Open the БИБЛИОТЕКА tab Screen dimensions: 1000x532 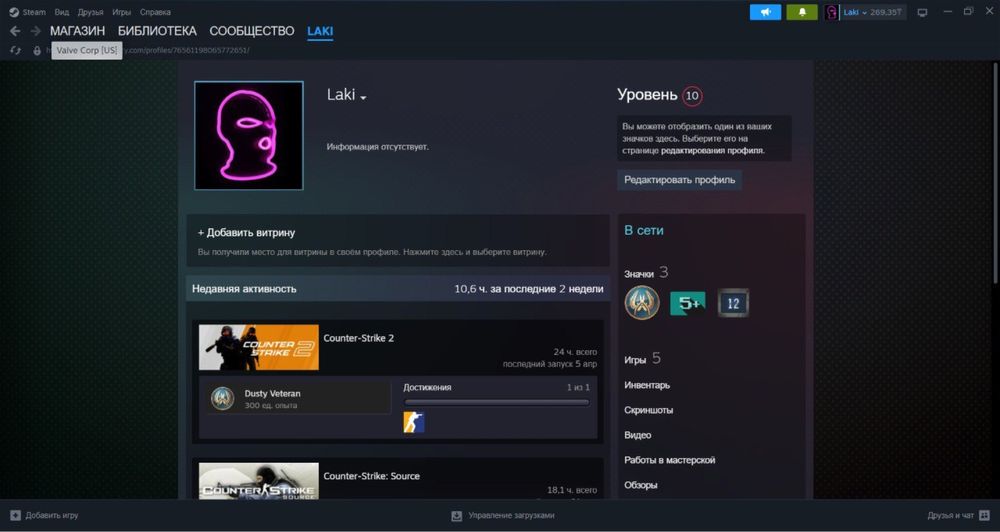click(x=157, y=31)
